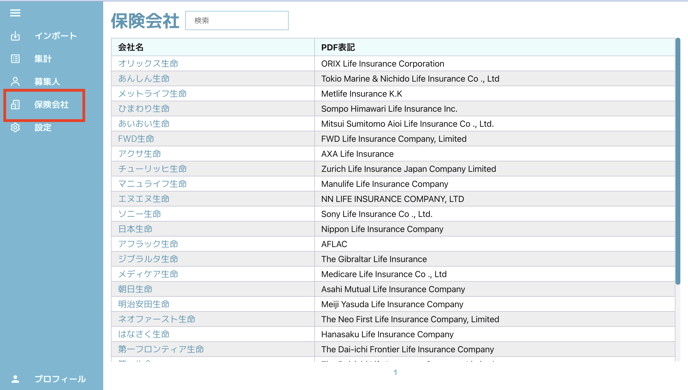Open 設定 from the sidebar
This screenshot has width=688, height=390.
[43, 128]
